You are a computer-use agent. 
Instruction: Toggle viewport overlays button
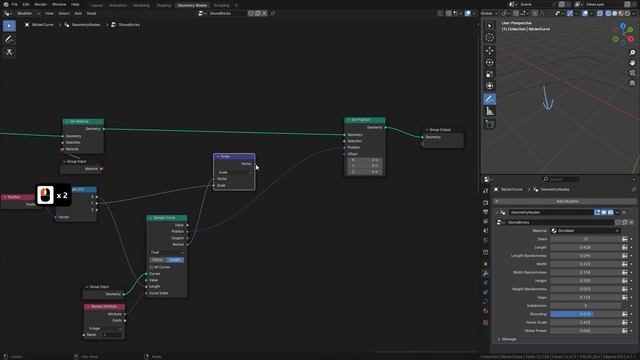585,13
